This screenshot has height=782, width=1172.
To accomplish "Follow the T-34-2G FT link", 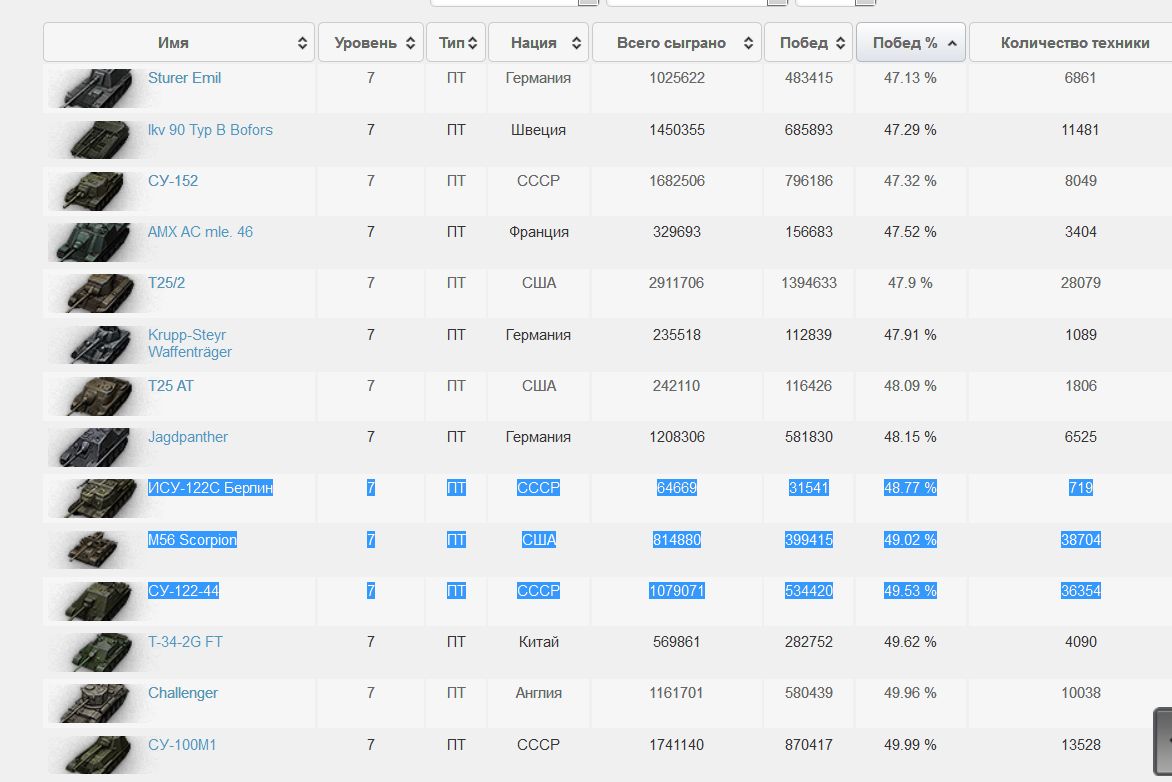I will (x=185, y=642).
